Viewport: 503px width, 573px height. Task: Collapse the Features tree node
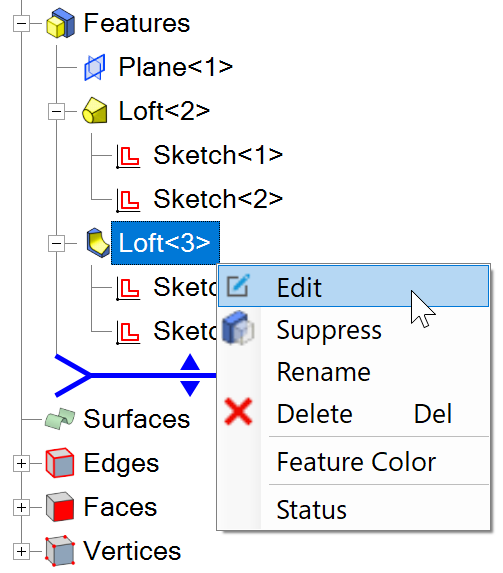tap(21, 24)
